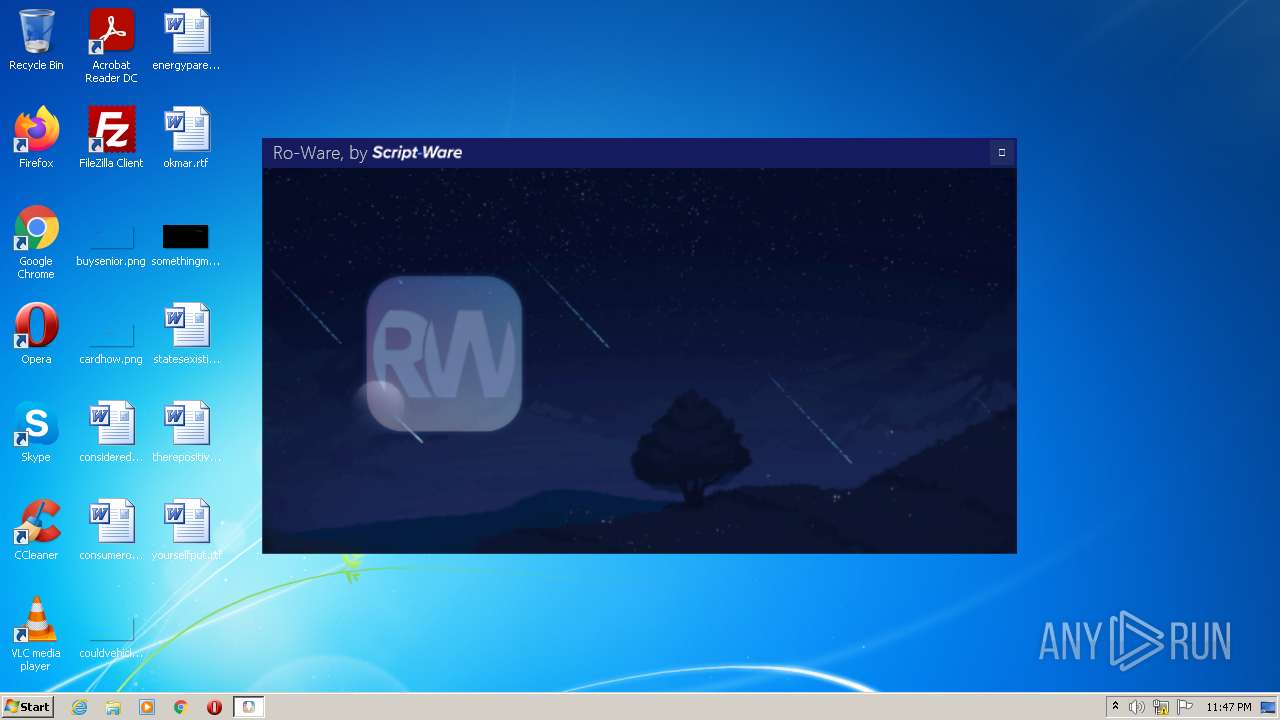This screenshot has width=1280, height=720.
Task: Open Internet Explorer from taskbar
Action: 79,707
